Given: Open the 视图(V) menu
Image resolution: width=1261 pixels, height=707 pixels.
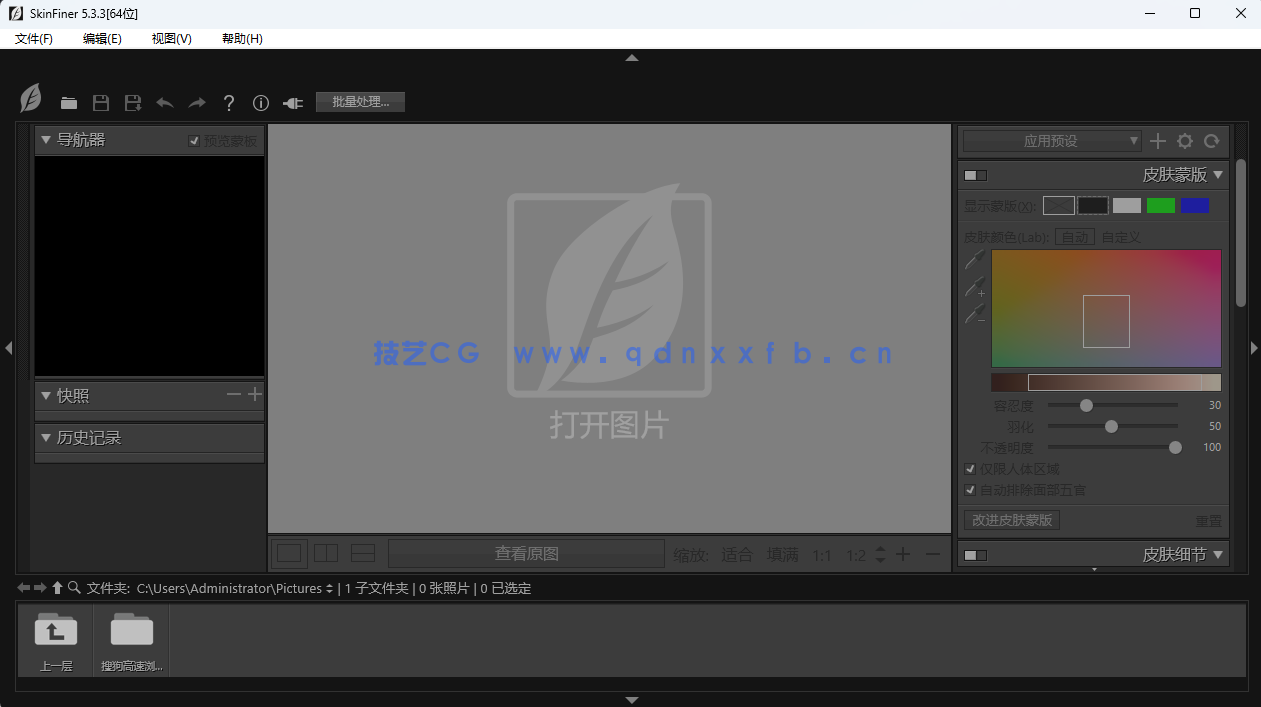Looking at the screenshot, I should tap(170, 38).
